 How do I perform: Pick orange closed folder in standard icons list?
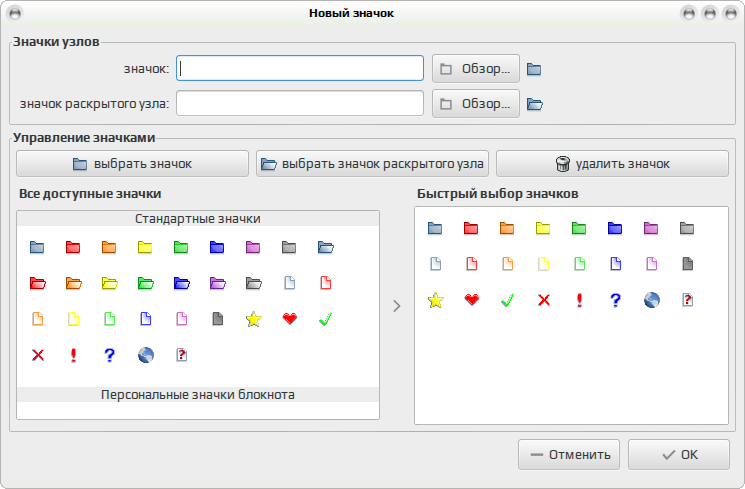tap(109, 247)
